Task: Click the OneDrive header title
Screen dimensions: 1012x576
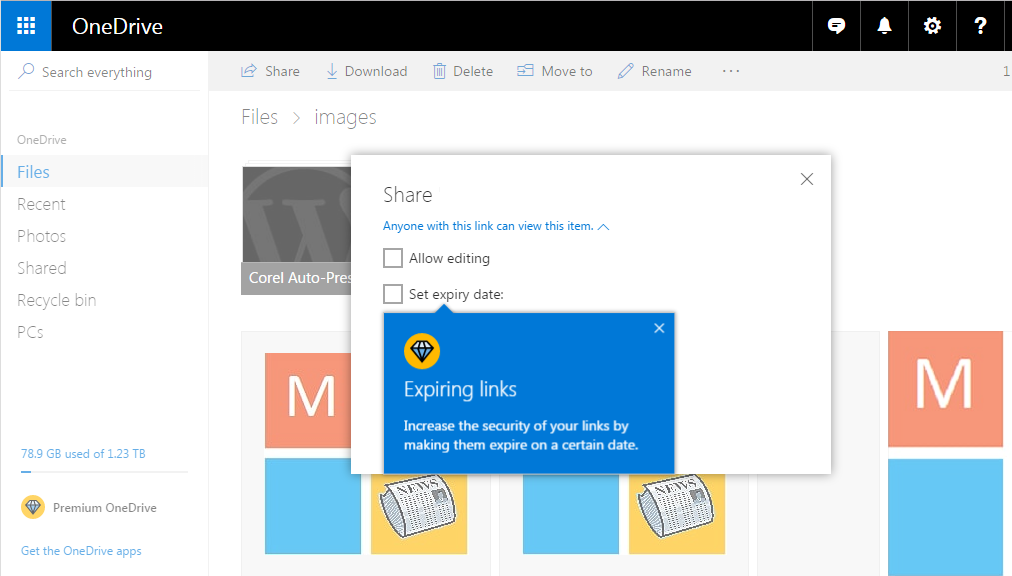Action: pos(117,26)
